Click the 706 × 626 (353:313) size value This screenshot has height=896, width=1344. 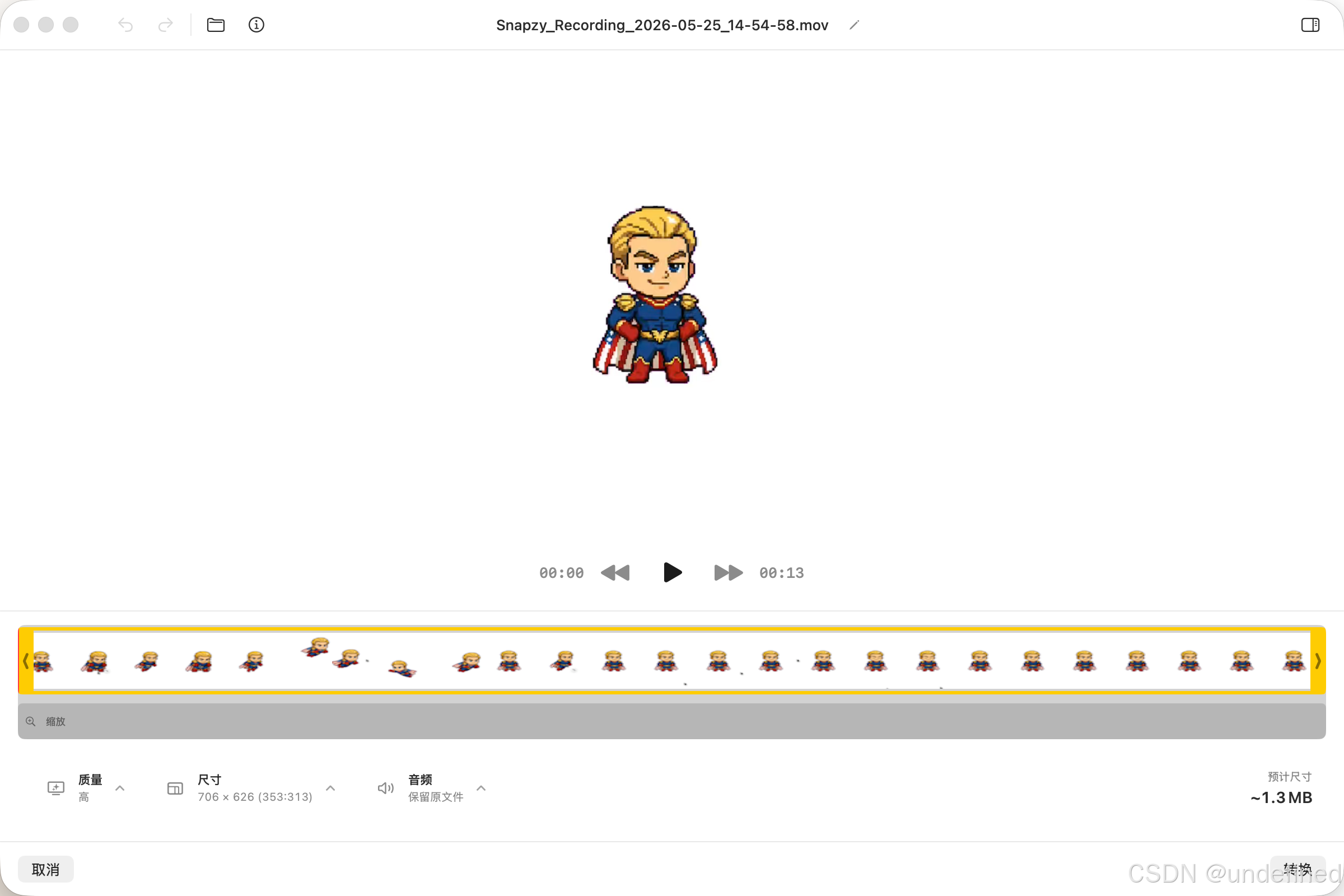(x=255, y=797)
